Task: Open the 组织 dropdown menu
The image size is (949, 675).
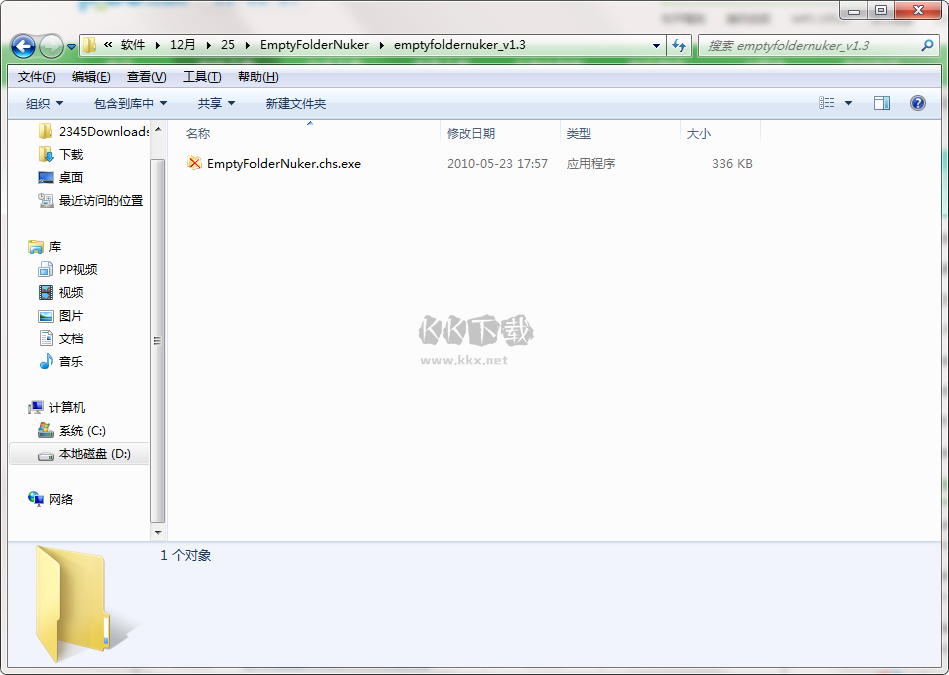Action: [x=45, y=102]
